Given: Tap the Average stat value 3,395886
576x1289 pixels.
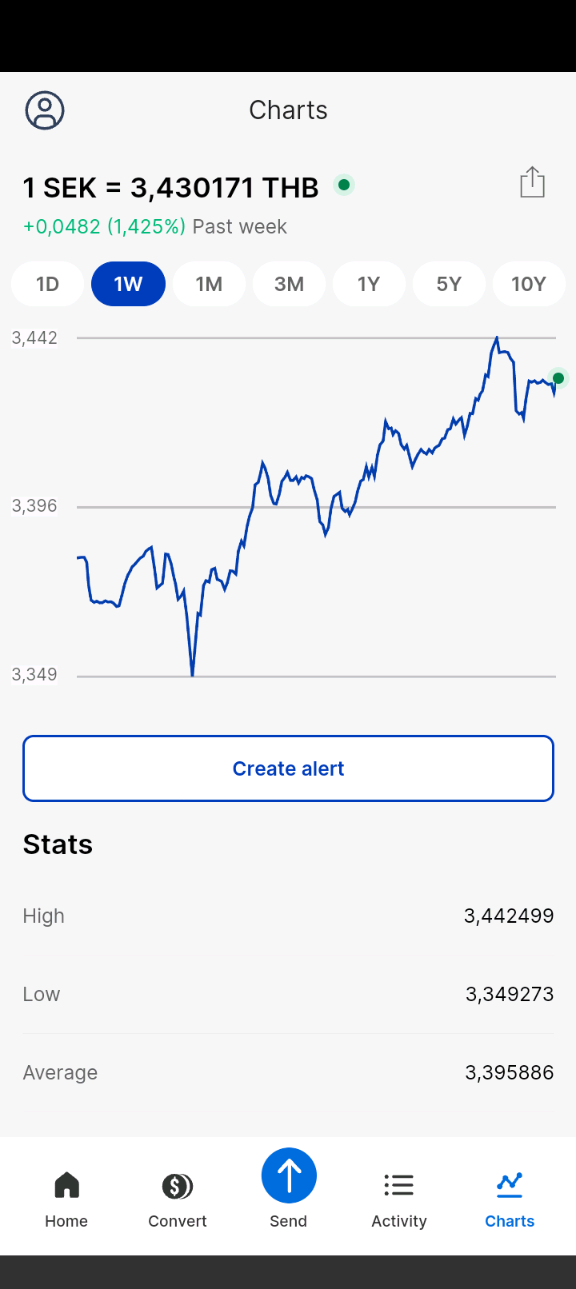Looking at the screenshot, I should pyautogui.click(x=509, y=1073).
